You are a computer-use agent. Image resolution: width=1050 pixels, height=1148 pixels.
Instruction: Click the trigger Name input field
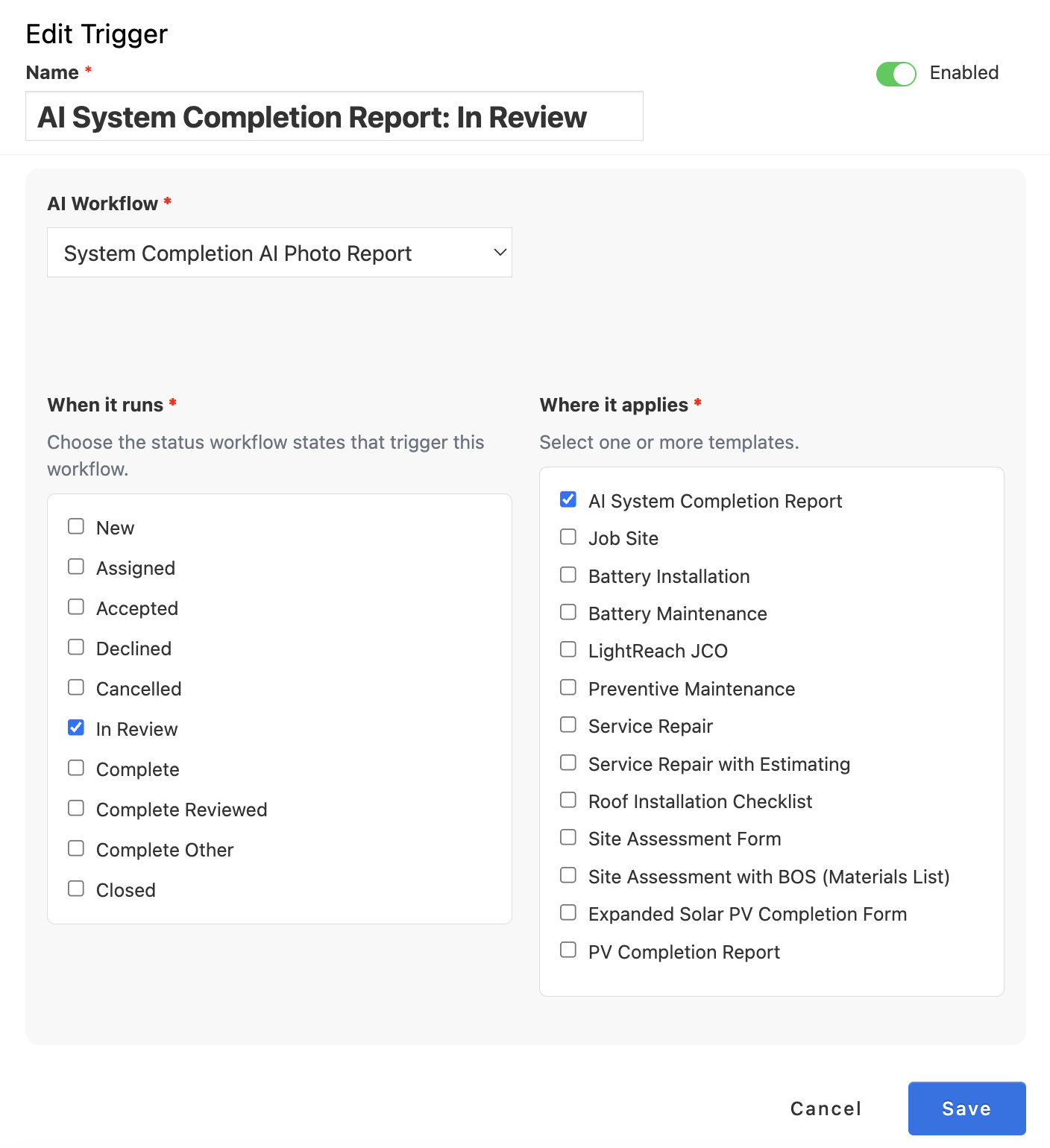point(334,116)
